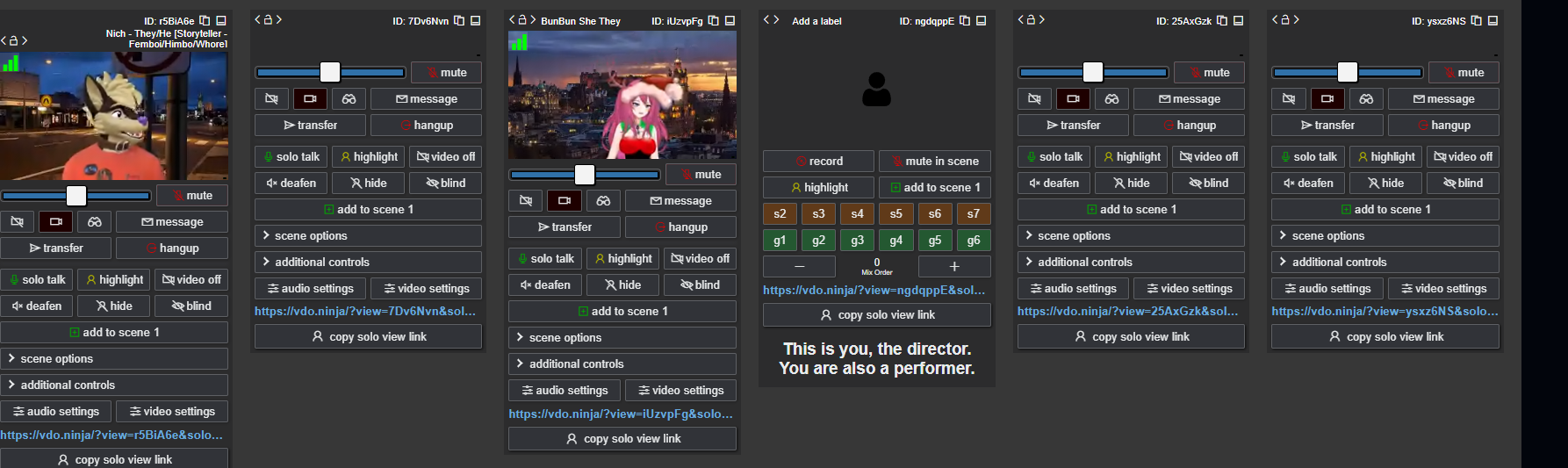
Task: Copy the guest ID 7Dv6Nvn via copy icon
Action: point(459,20)
